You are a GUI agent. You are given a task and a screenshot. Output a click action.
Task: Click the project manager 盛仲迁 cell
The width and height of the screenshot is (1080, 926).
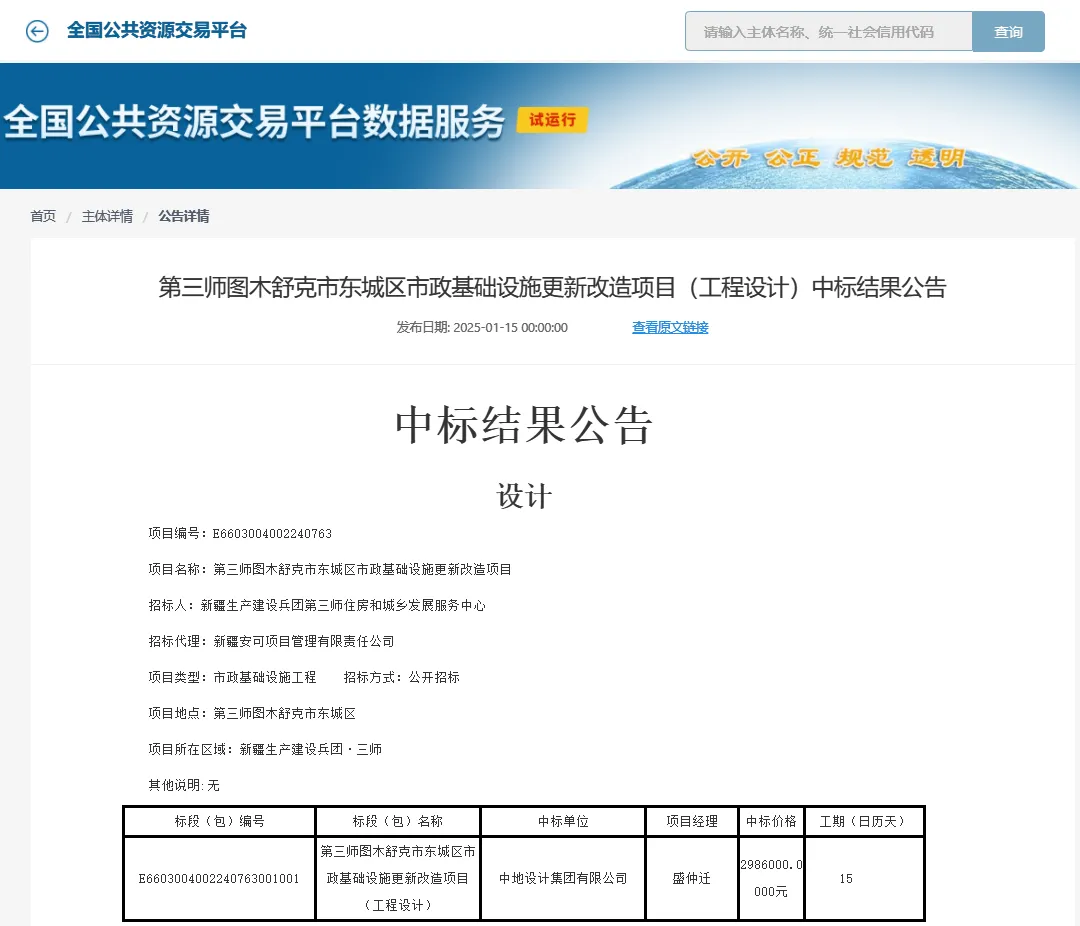[691, 878]
